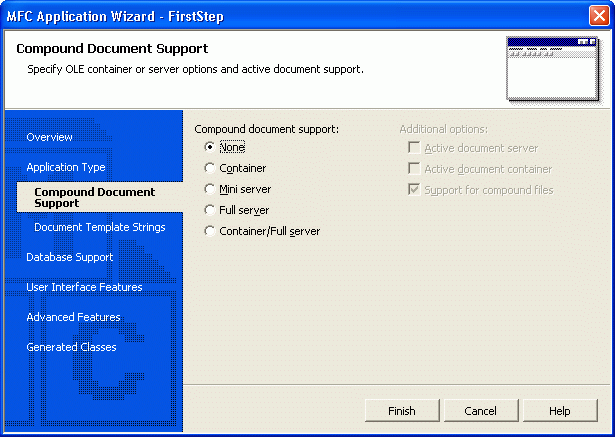Click the window preview icon in header
Screen dimensions: 615x437
553,69
